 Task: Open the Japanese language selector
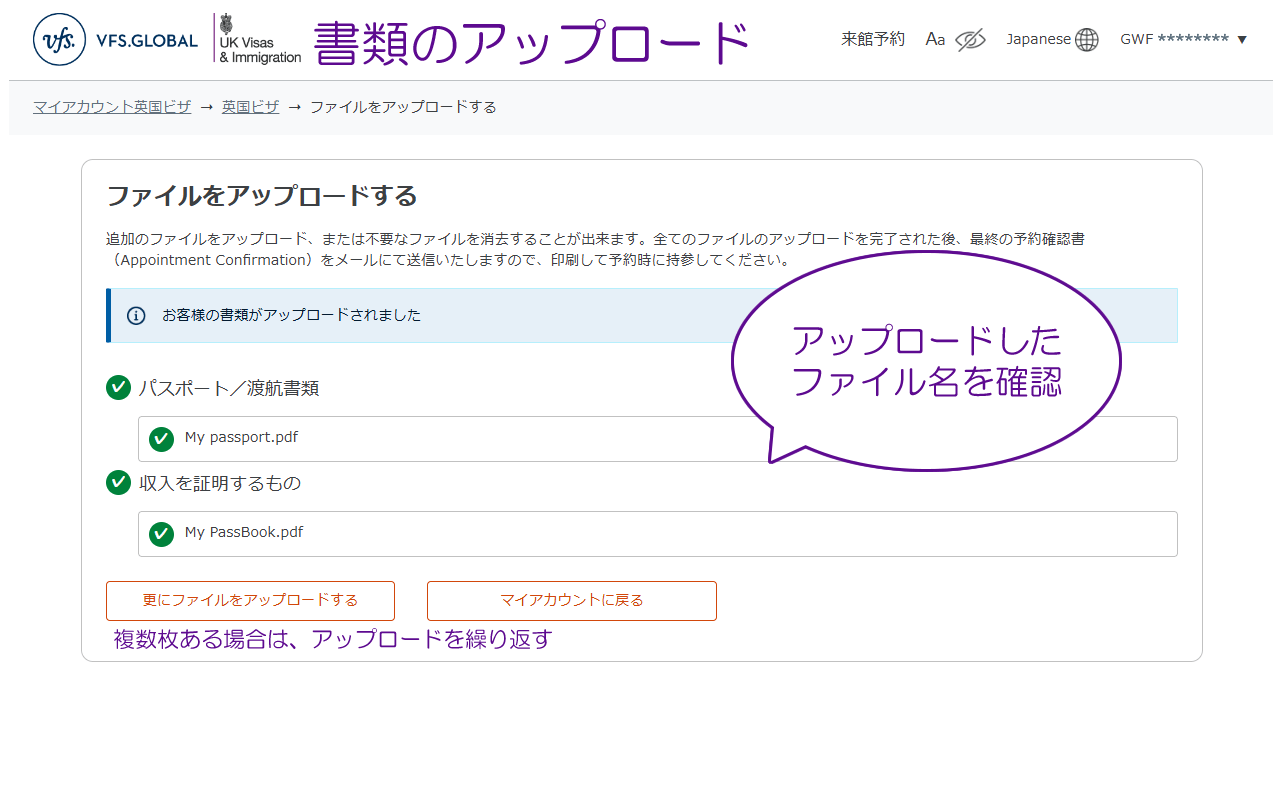click(1038, 40)
